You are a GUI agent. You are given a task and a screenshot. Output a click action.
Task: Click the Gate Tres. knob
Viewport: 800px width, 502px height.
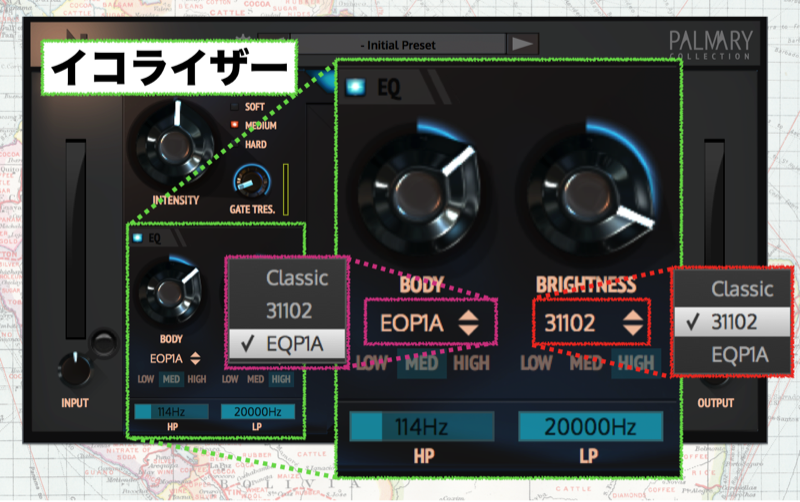pyautogui.click(x=252, y=181)
